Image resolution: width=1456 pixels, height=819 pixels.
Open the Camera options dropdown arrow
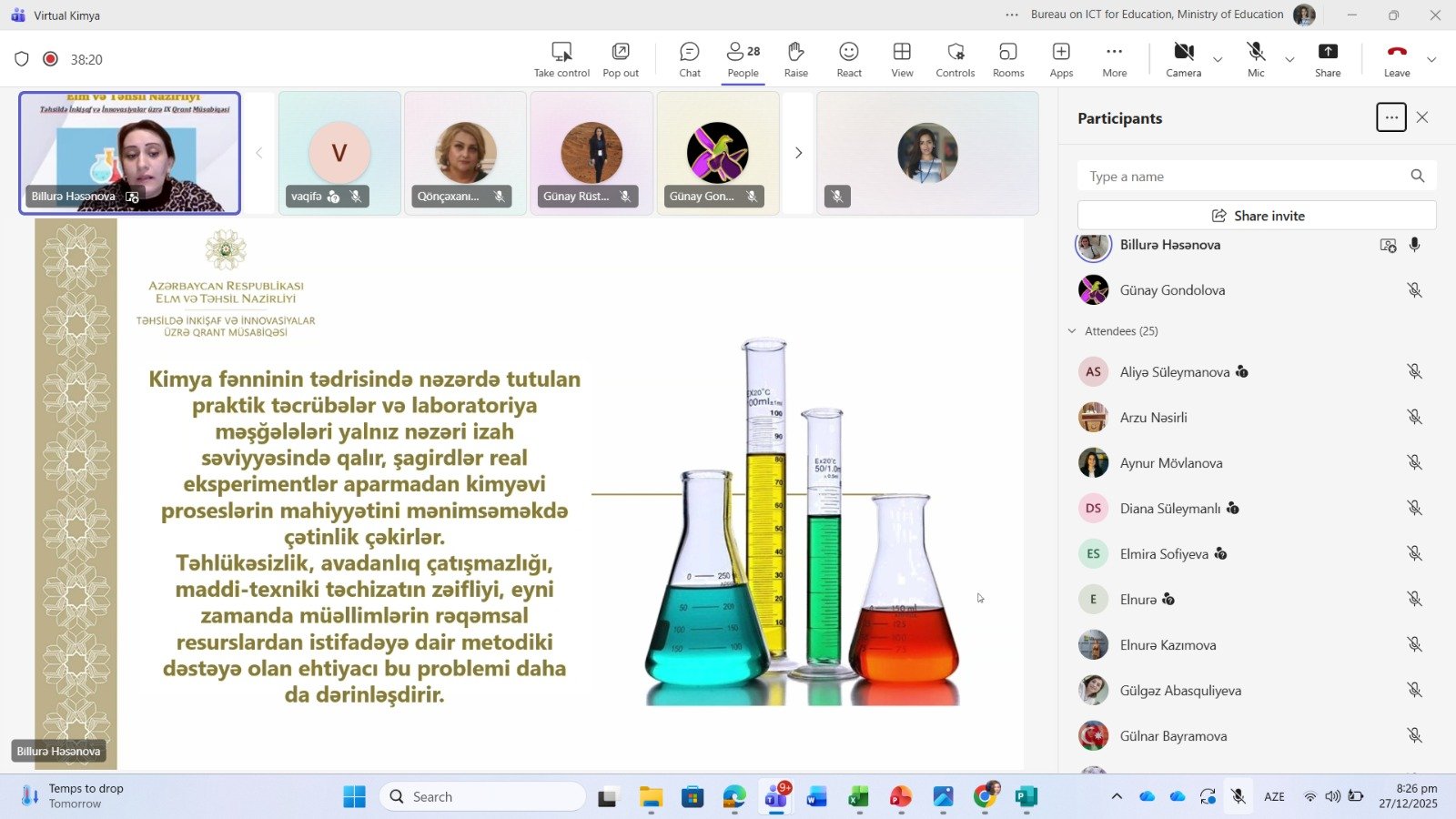click(1218, 60)
